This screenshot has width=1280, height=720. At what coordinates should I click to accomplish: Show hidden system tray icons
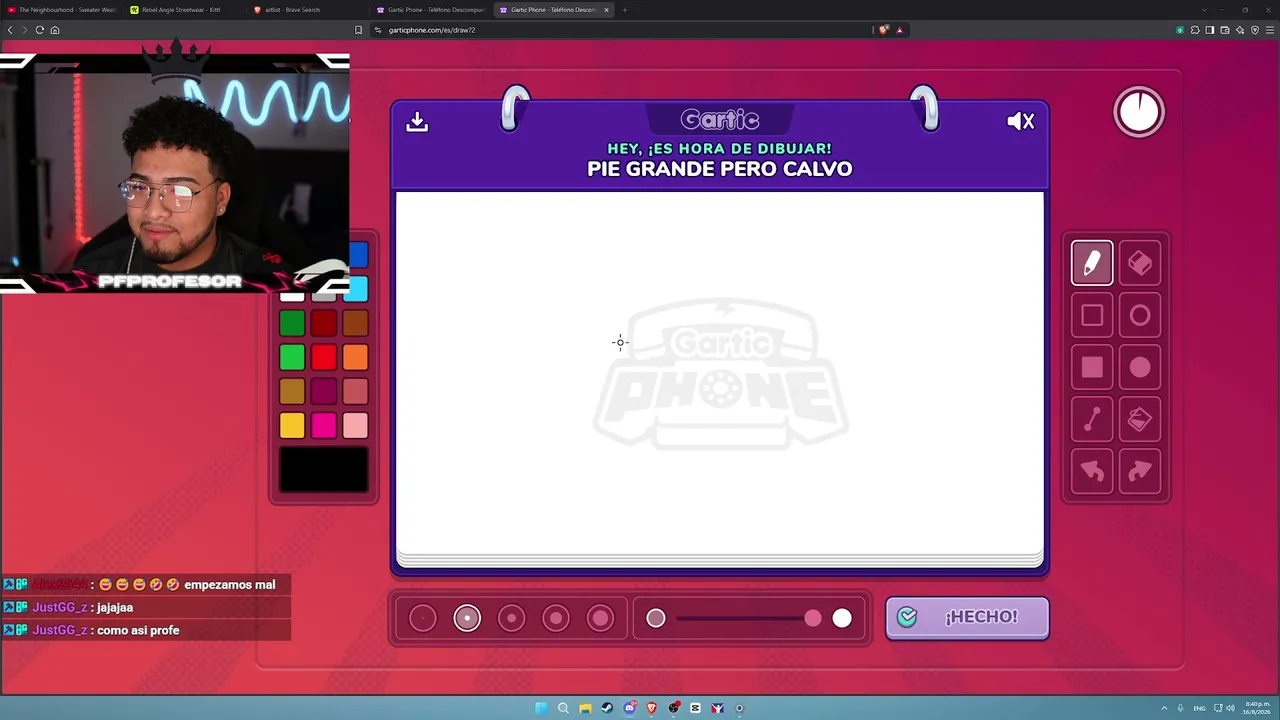coord(1164,708)
